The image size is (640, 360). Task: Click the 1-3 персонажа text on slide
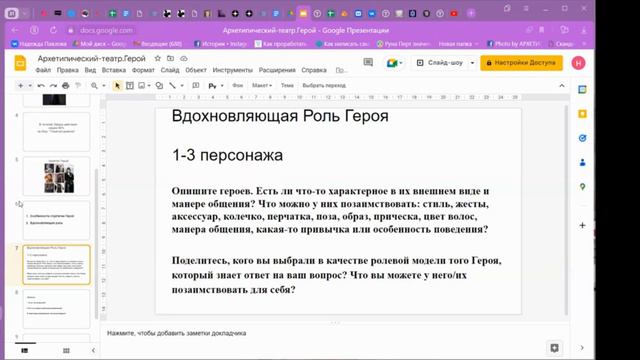227,156
